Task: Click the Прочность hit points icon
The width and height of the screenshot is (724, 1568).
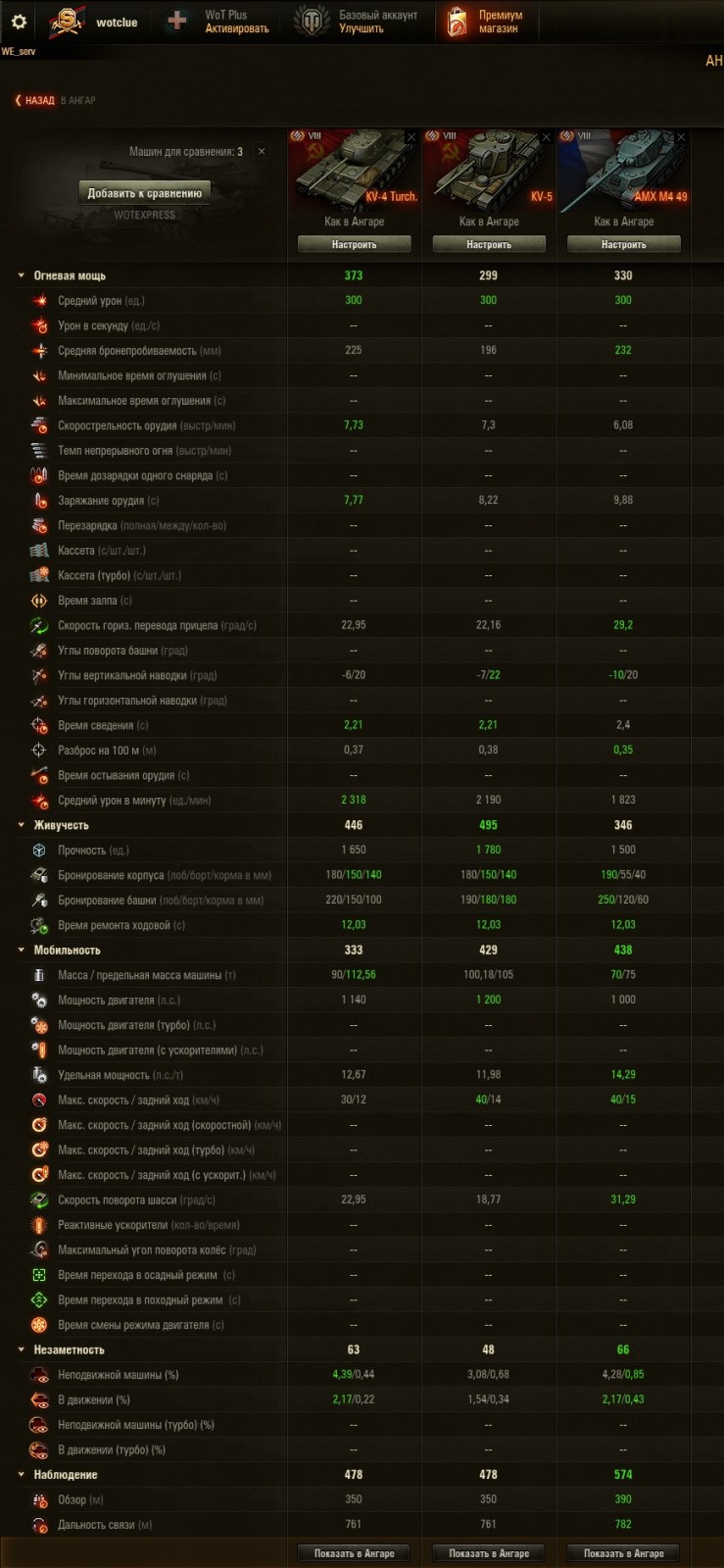Action: click(39, 849)
